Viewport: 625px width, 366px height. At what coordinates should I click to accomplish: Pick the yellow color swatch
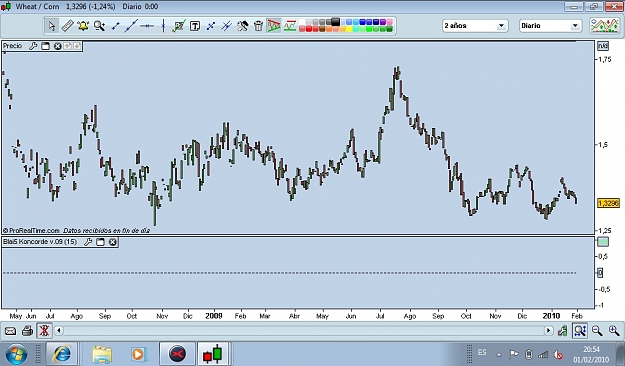pos(349,29)
